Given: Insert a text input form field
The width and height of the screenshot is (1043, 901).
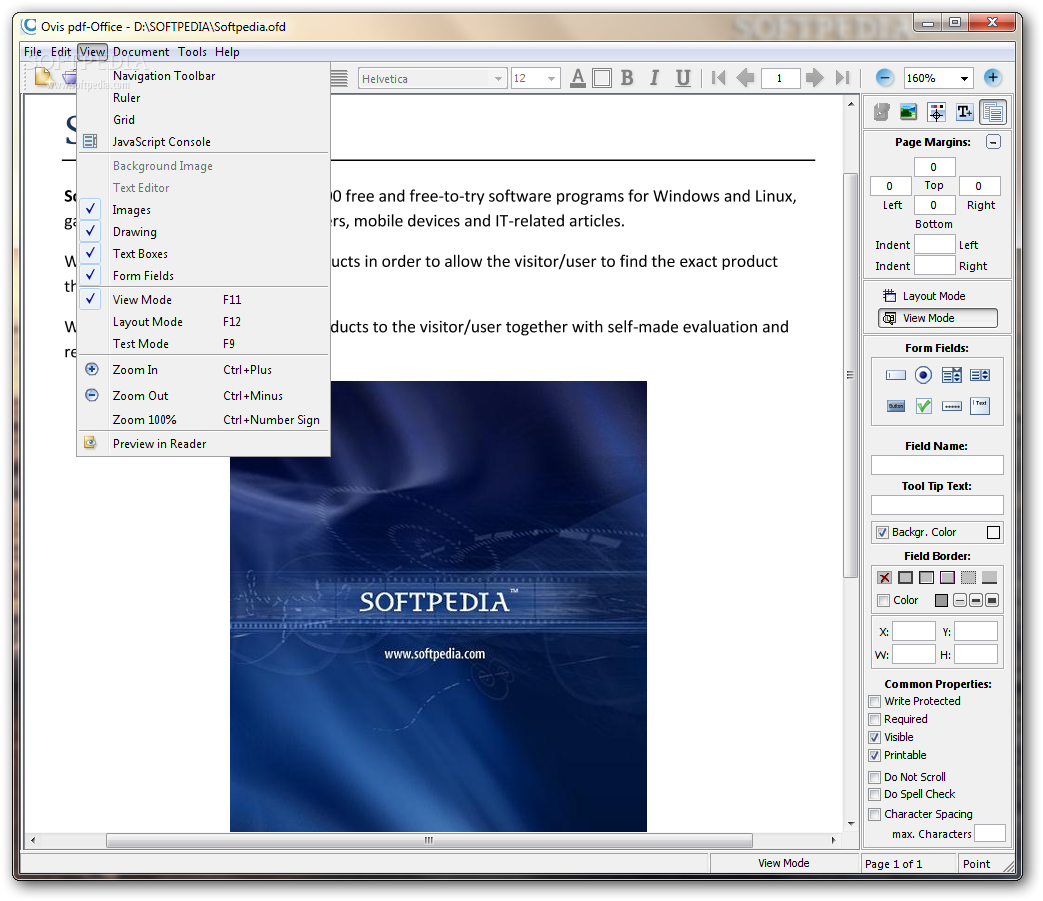Looking at the screenshot, I should [895, 375].
